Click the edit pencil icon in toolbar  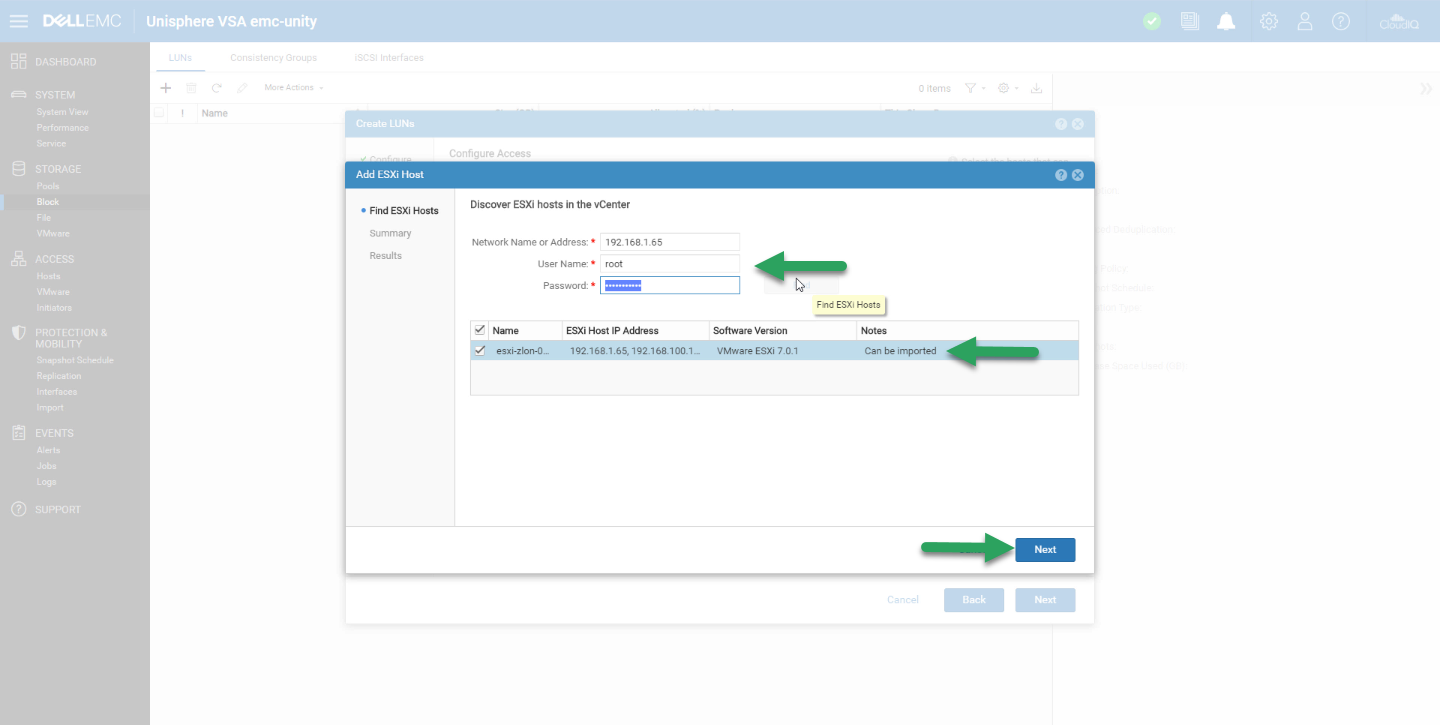click(241, 88)
